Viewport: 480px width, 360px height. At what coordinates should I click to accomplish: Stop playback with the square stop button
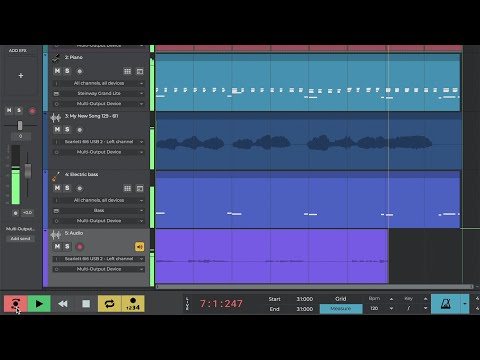pyautogui.click(x=86, y=304)
